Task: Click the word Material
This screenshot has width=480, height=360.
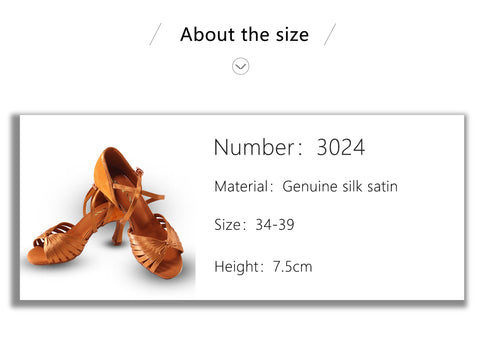Action: click(x=241, y=186)
